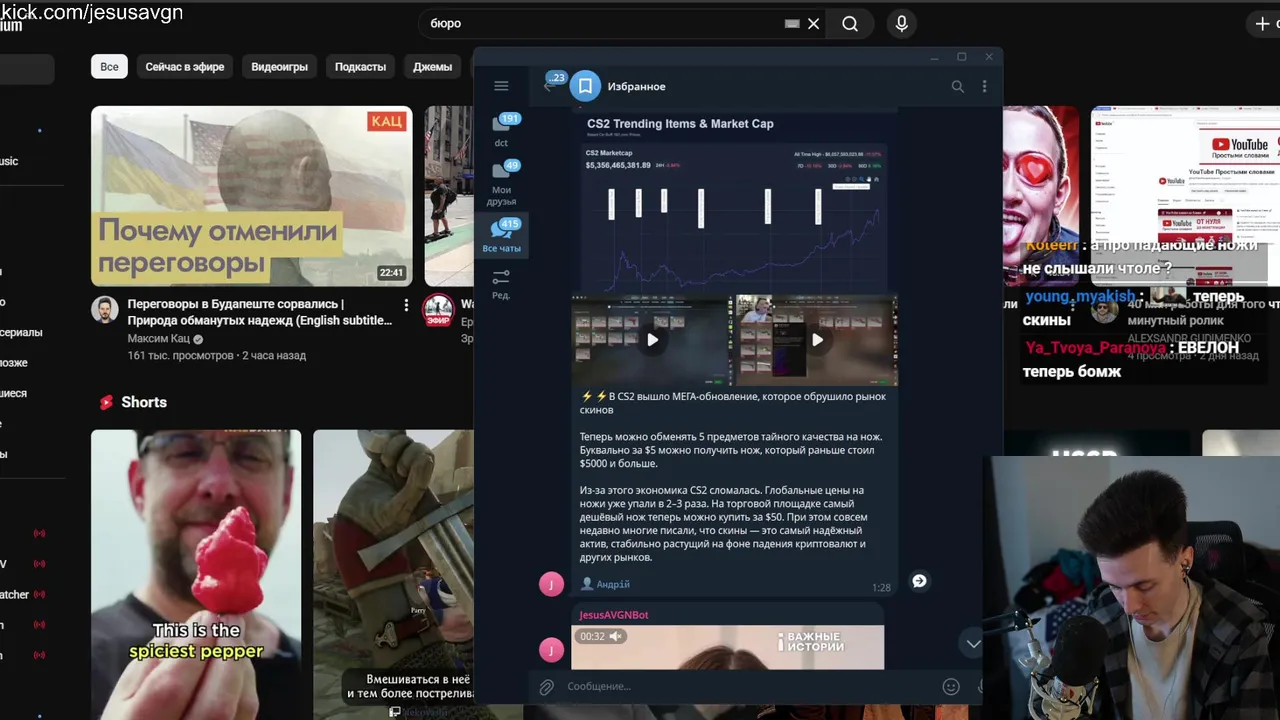Open the spiciest pepper Short
The height and width of the screenshot is (720, 1280).
tap(196, 574)
